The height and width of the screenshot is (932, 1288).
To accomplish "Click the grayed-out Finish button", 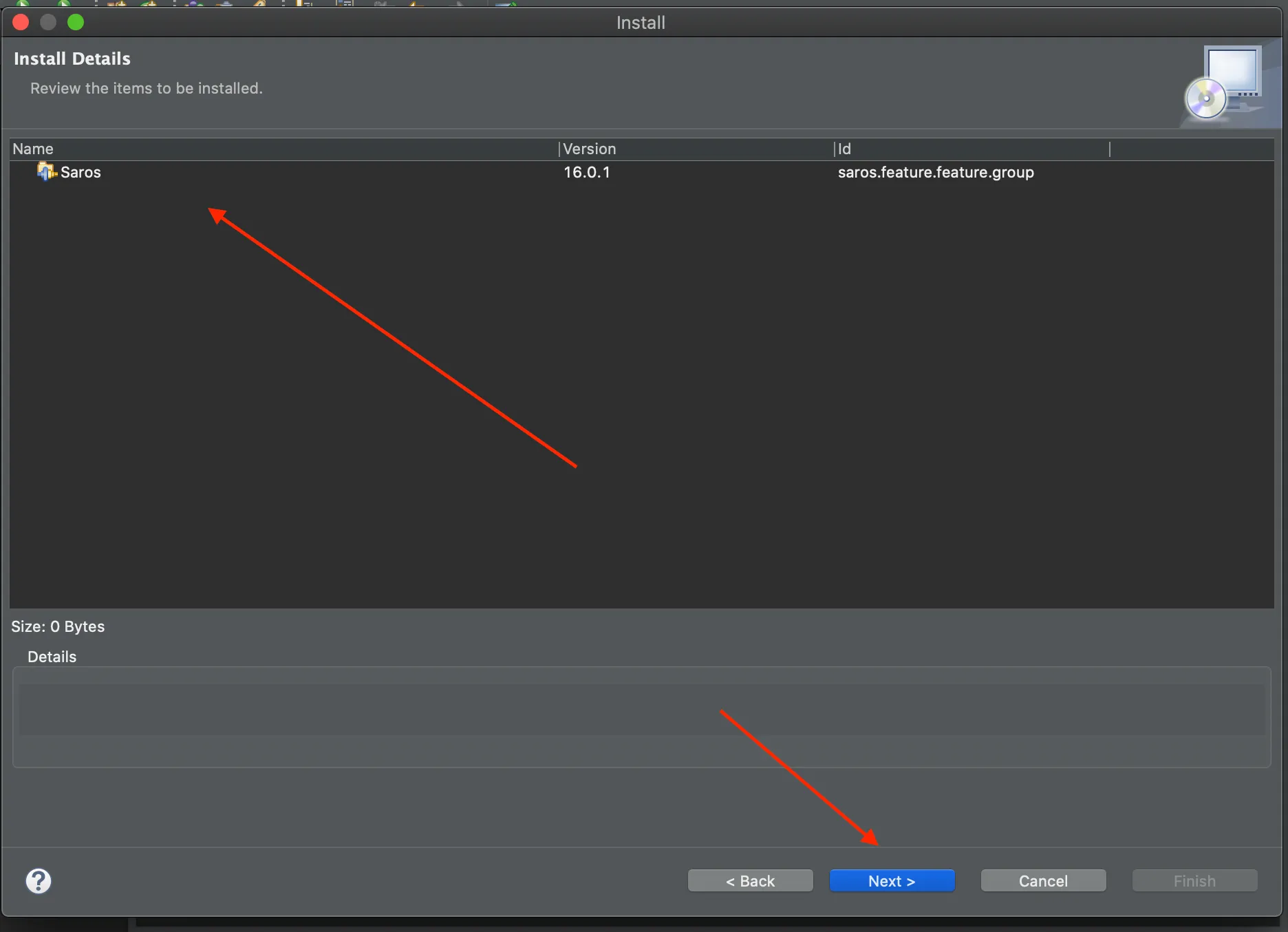I will pyautogui.click(x=1194, y=881).
